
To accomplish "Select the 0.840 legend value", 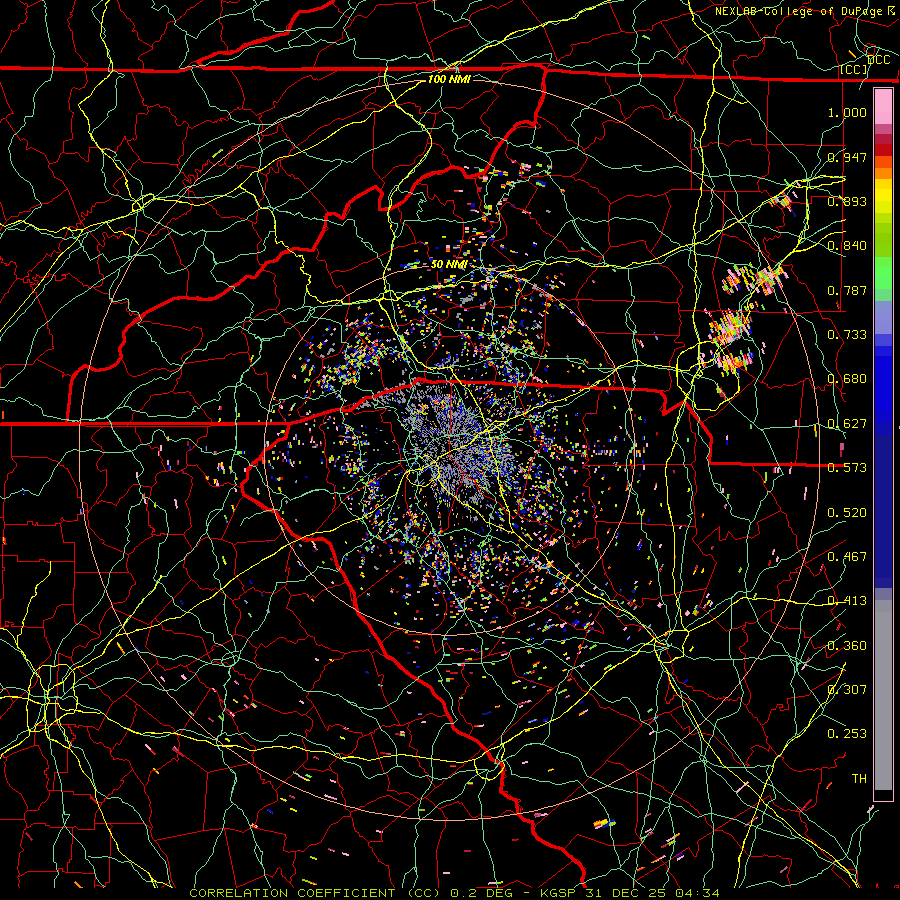I will point(847,246).
